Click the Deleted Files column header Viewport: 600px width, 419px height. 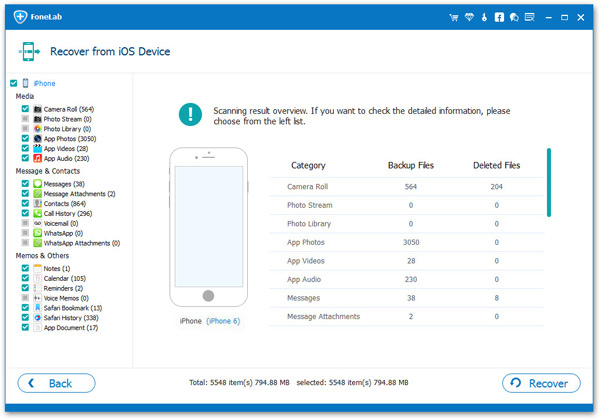pos(496,165)
